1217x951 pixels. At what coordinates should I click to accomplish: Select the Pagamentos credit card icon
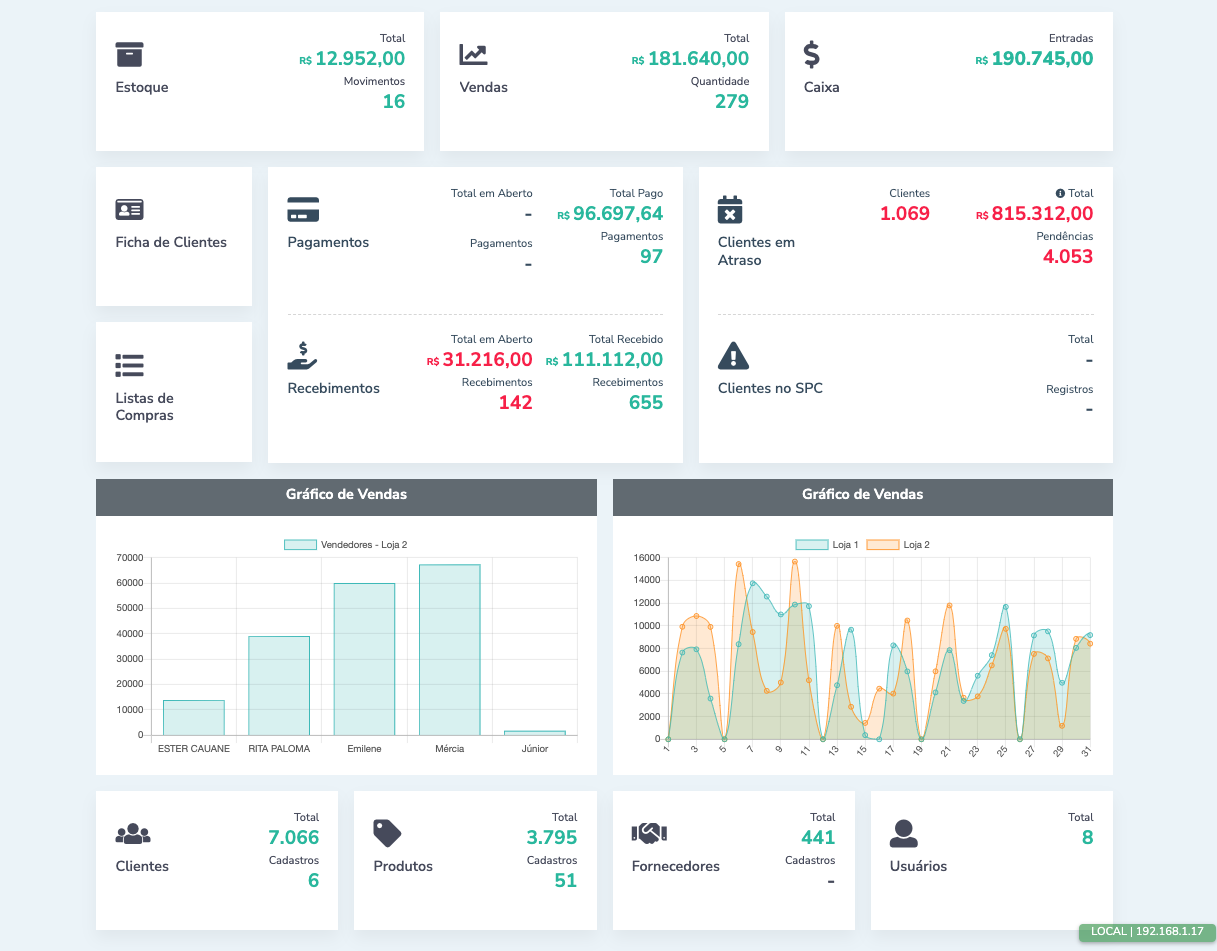click(x=303, y=210)
